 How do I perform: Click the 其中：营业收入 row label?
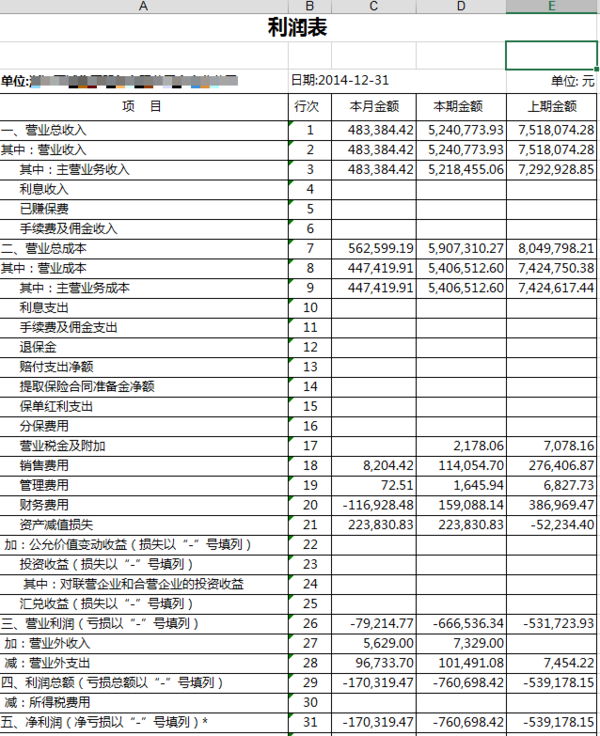pyautogui.click(x=44, y=150)
